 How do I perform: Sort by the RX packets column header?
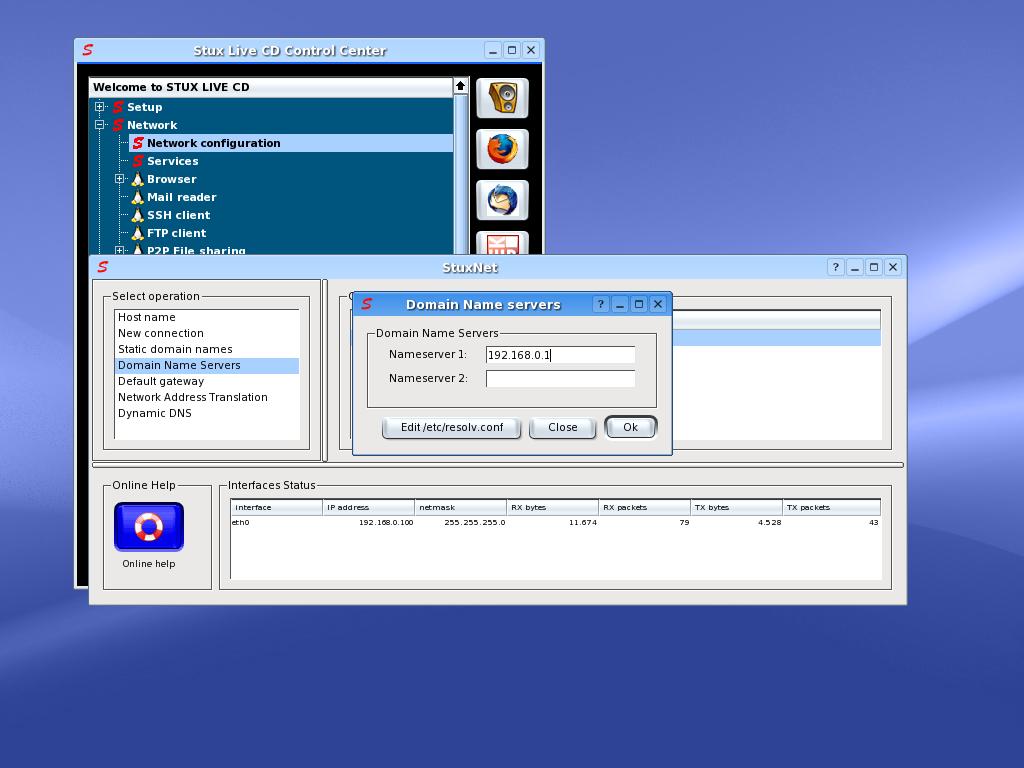tap(645, 507)
